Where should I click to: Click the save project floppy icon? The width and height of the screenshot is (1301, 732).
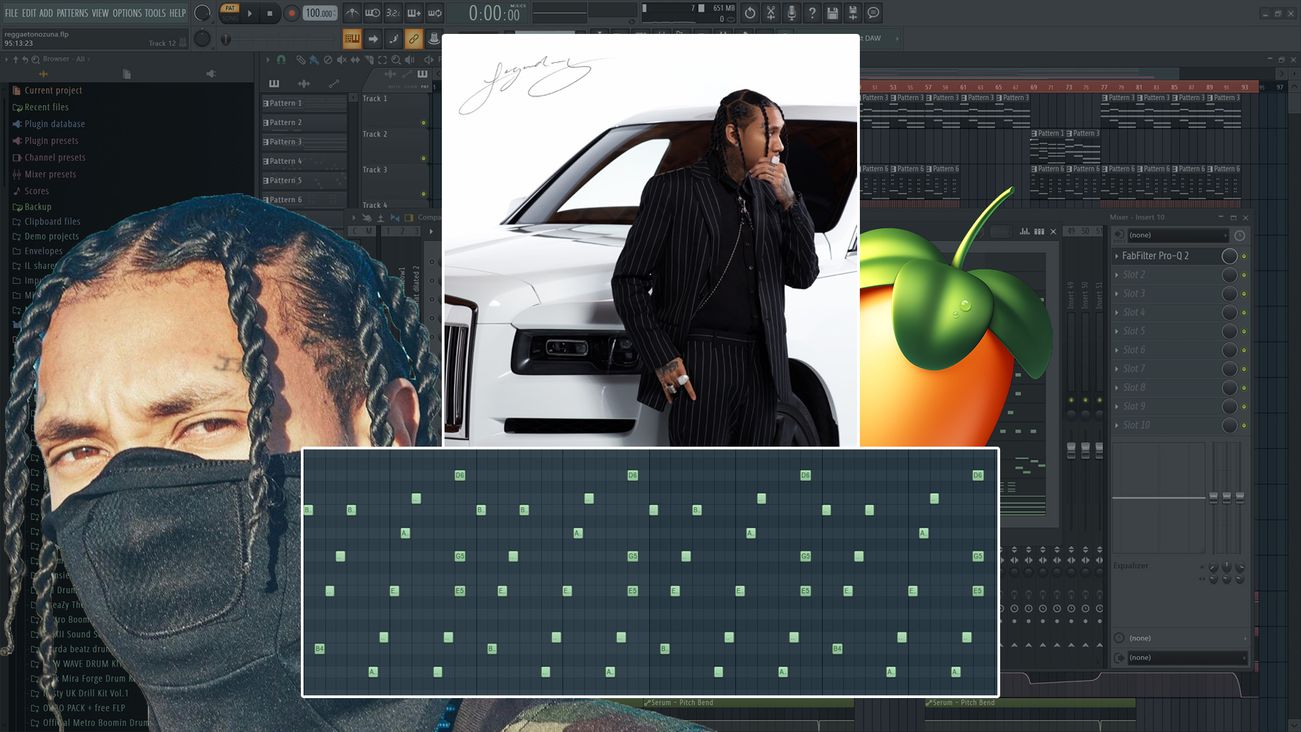[833, 13]
